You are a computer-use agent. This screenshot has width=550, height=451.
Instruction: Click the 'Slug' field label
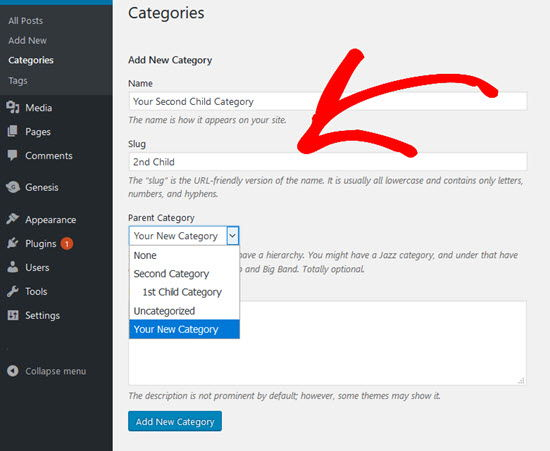click(x=137, y=144)
